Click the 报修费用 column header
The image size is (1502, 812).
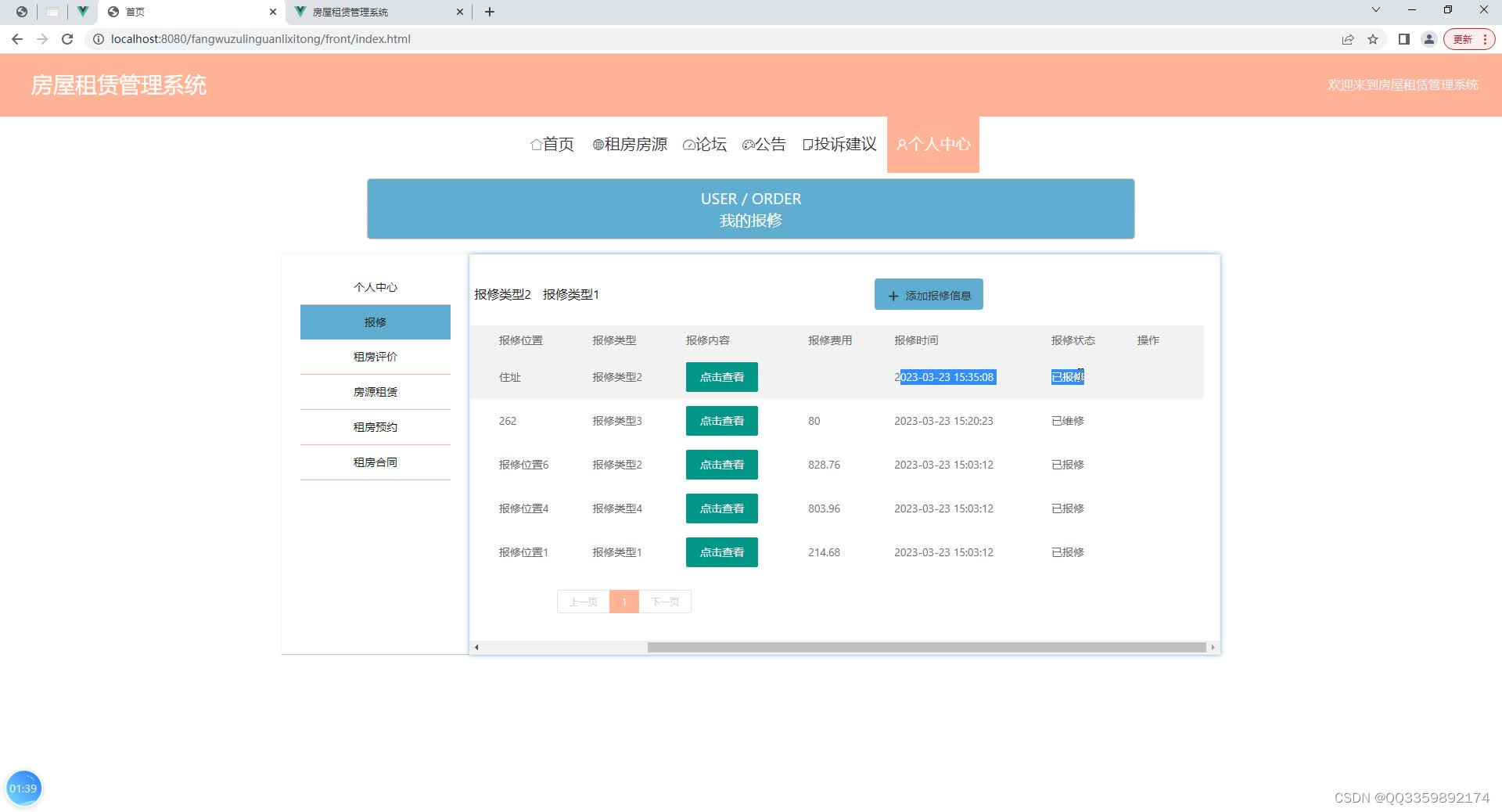click(x=830, y=340)
